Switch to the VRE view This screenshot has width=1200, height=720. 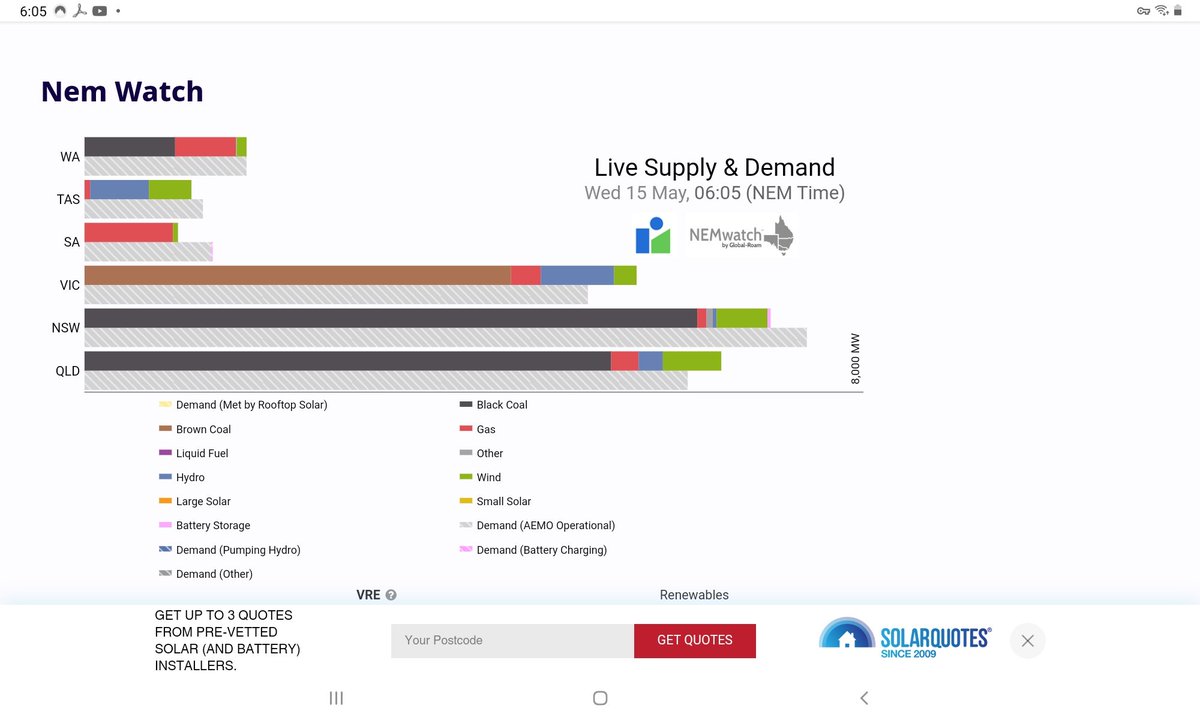[367, 594]
